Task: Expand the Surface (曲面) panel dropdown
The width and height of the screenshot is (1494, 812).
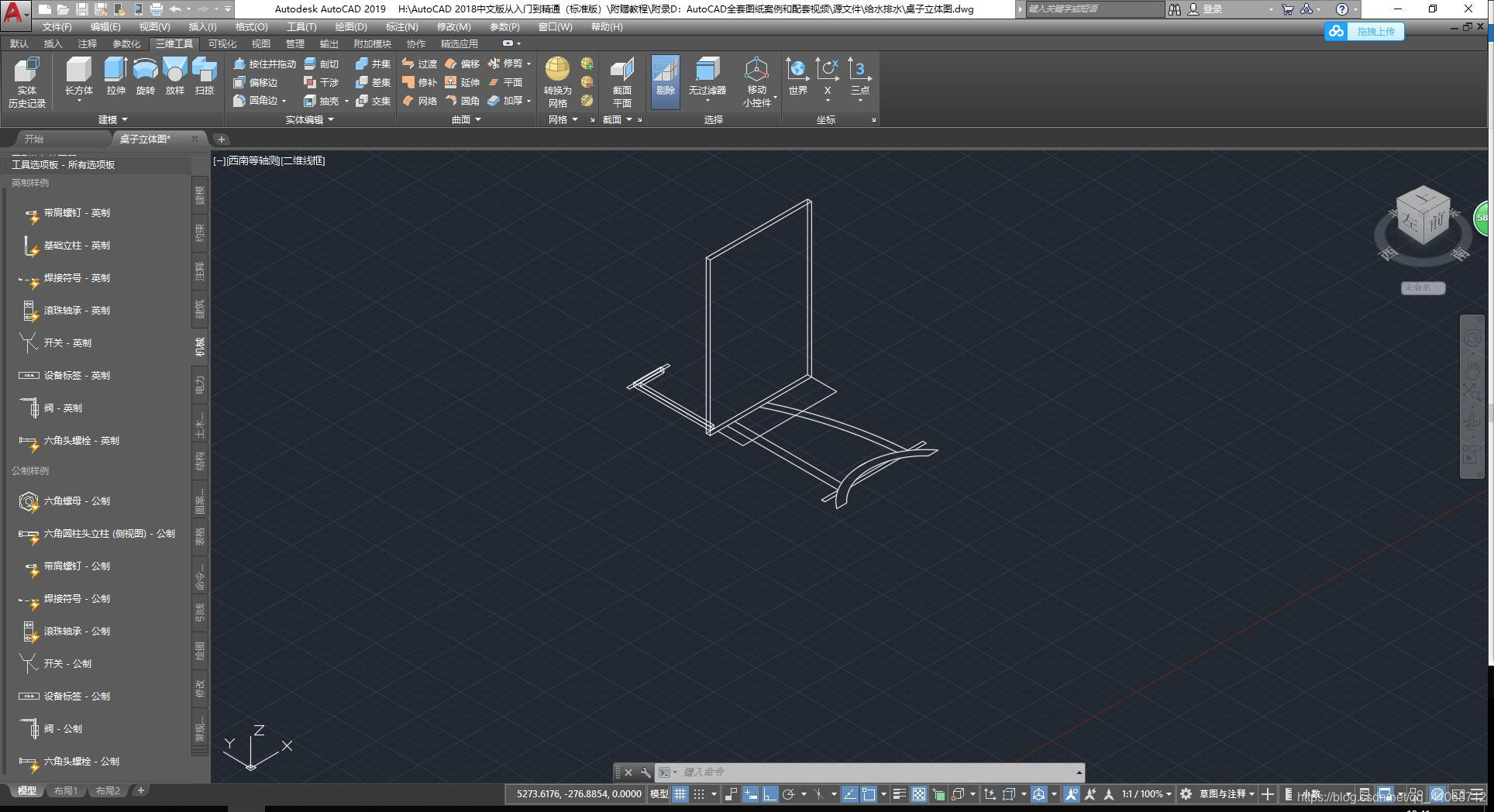Action: (x=466, y=119)
